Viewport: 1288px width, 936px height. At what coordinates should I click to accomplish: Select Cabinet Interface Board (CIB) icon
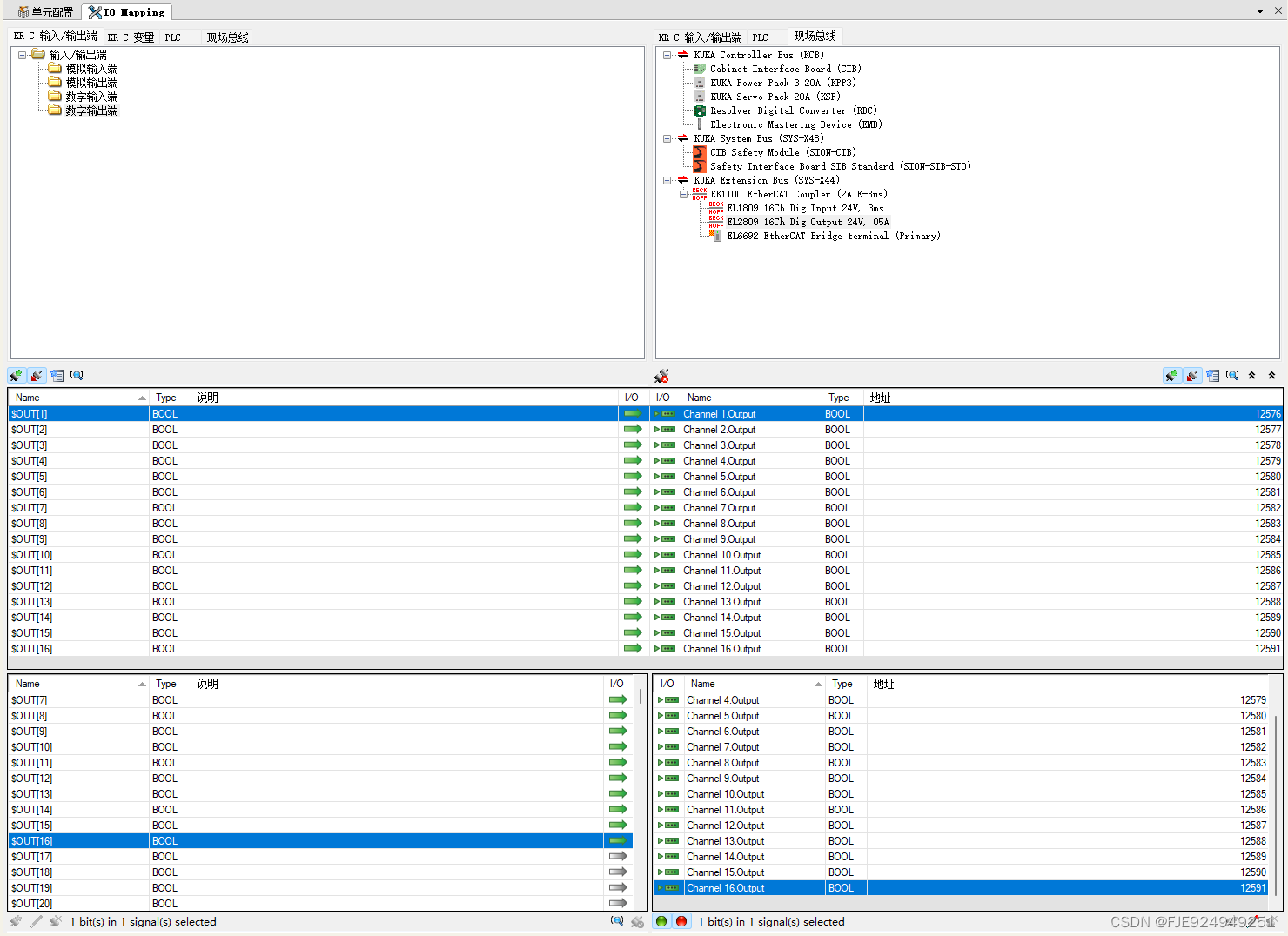click(700, 69)
